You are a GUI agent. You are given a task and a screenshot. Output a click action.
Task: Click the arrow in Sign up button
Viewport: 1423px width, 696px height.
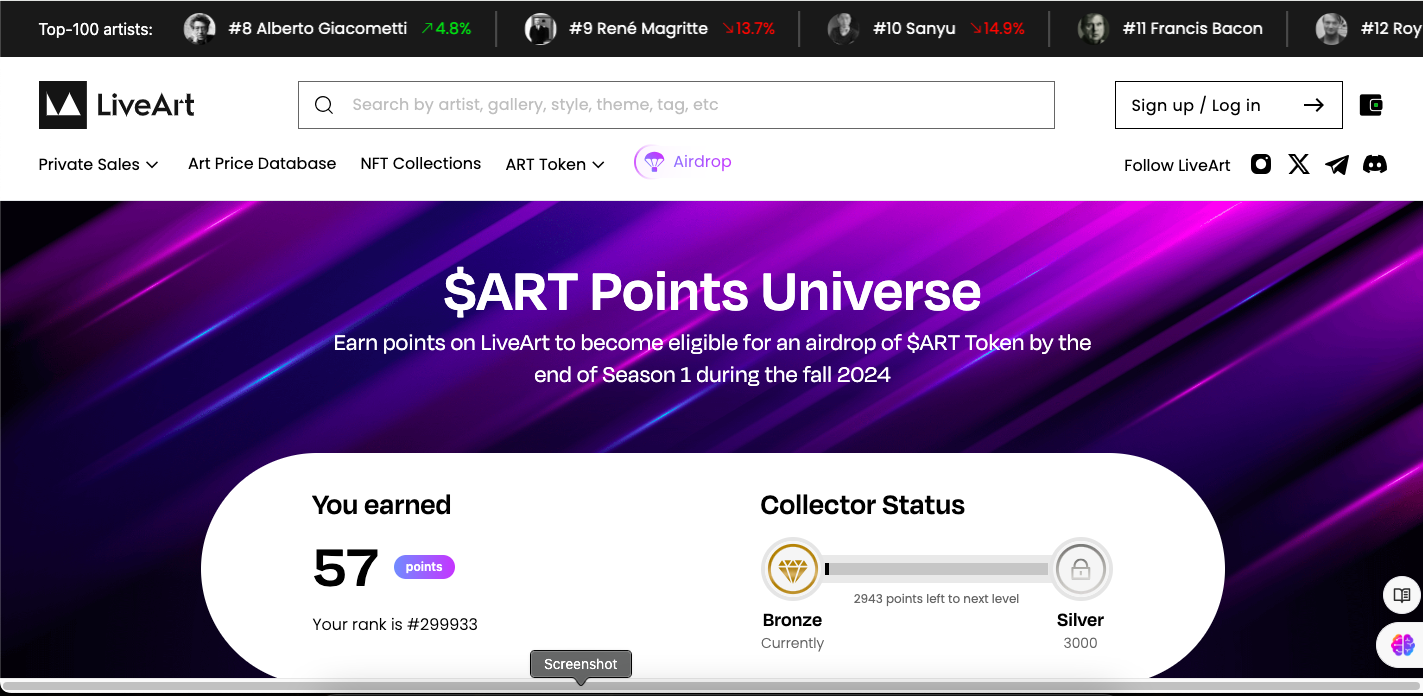tap(1314, 105)
